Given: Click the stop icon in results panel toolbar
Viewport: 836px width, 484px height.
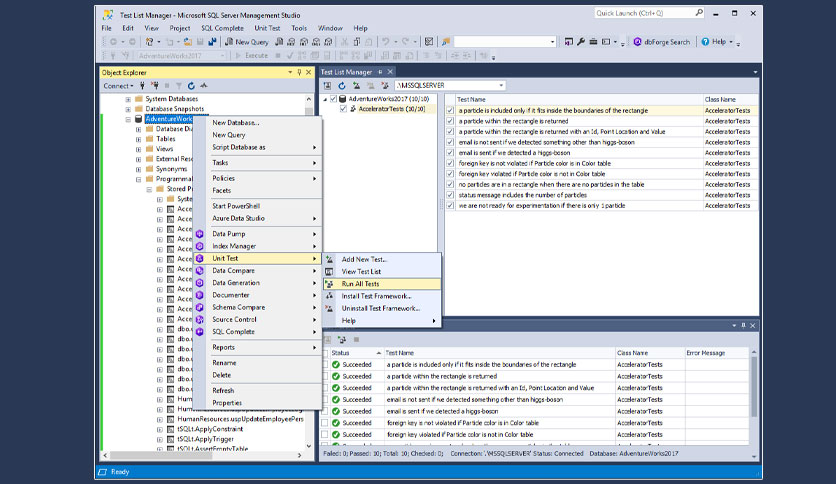Looking at the screenshot, I should pyautogui.click(x=356, y=340).
